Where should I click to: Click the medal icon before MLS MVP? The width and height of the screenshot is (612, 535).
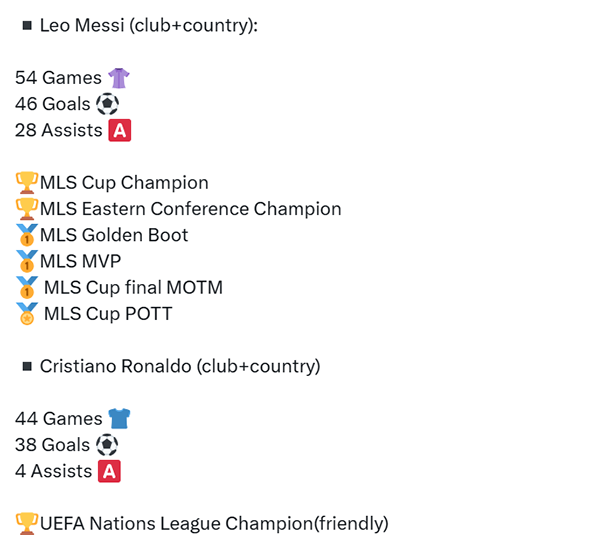tap(27, 261)
